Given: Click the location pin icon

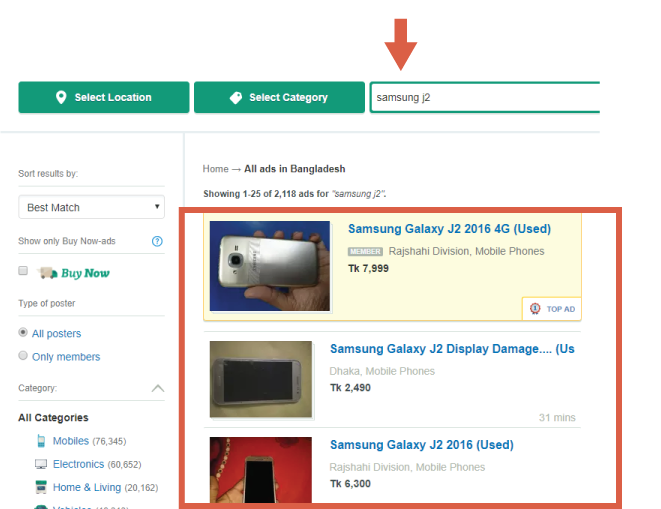Looking at the screenshot, I should (61, 97).
